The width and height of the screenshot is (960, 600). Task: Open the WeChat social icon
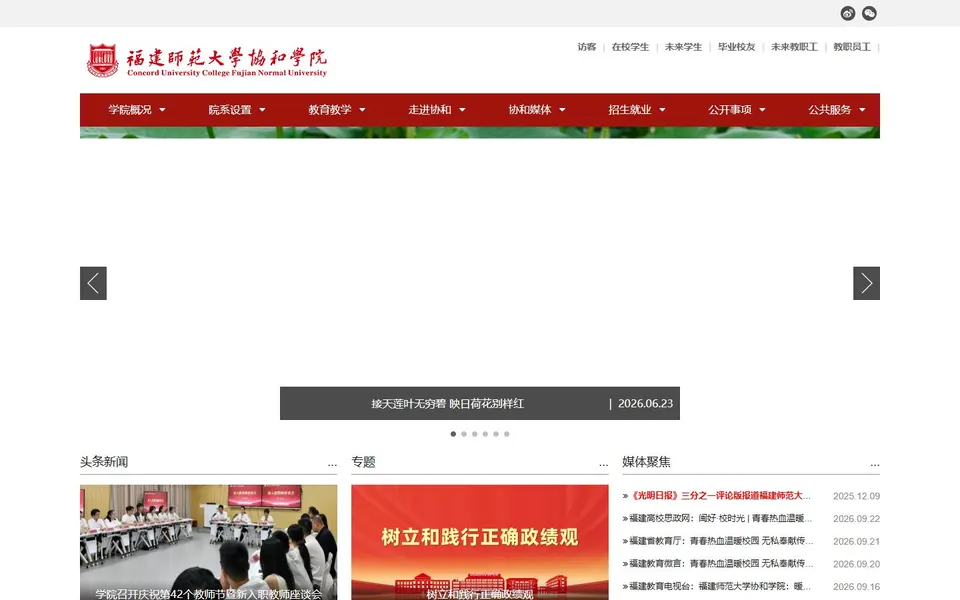[x=869, y=13]
